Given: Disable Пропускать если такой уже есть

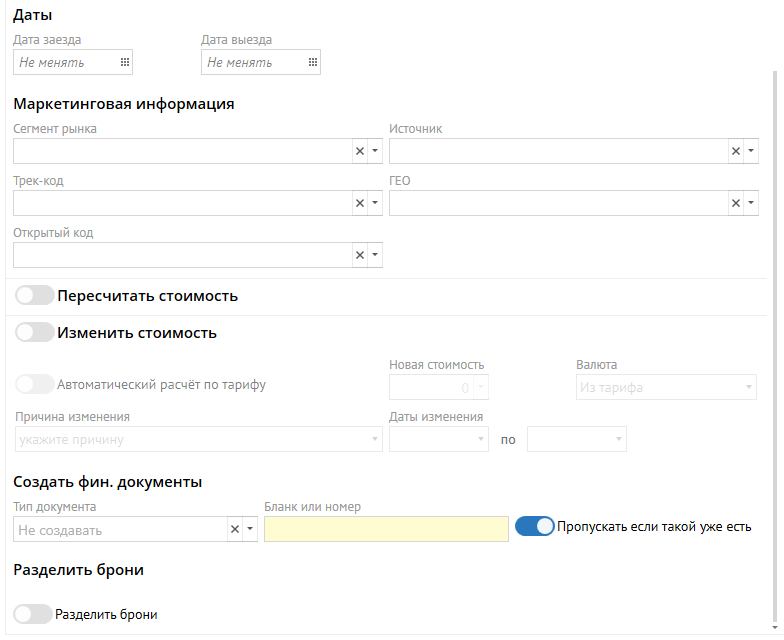Looking at the screenshot, I should (x=535, y=526).
